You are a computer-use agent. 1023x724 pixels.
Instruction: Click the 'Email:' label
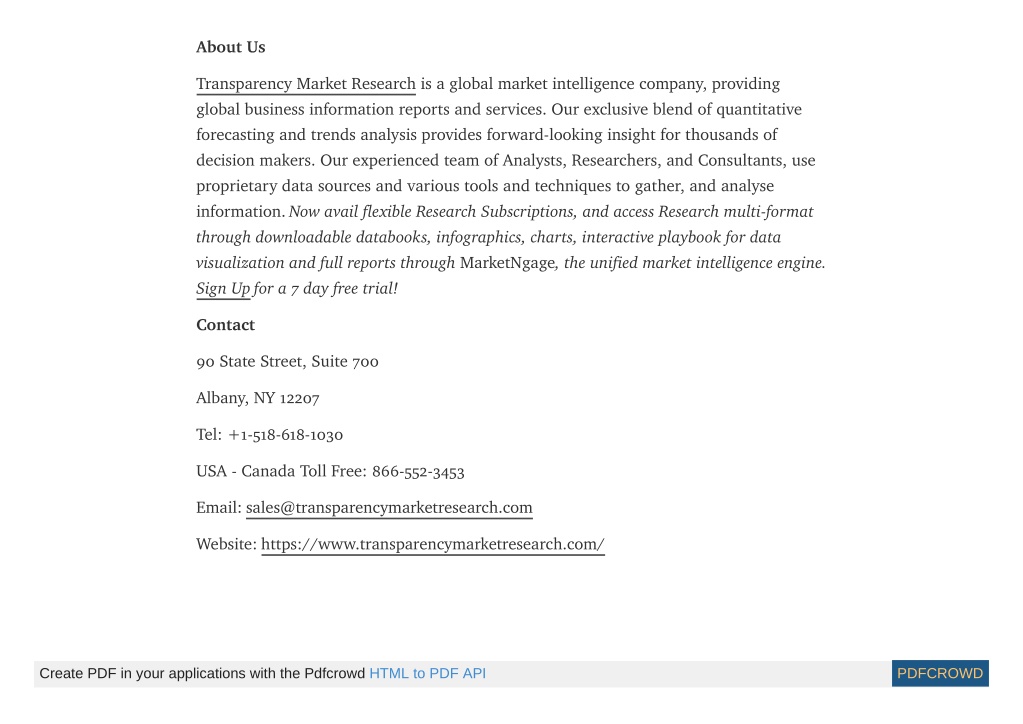(219, 507)
